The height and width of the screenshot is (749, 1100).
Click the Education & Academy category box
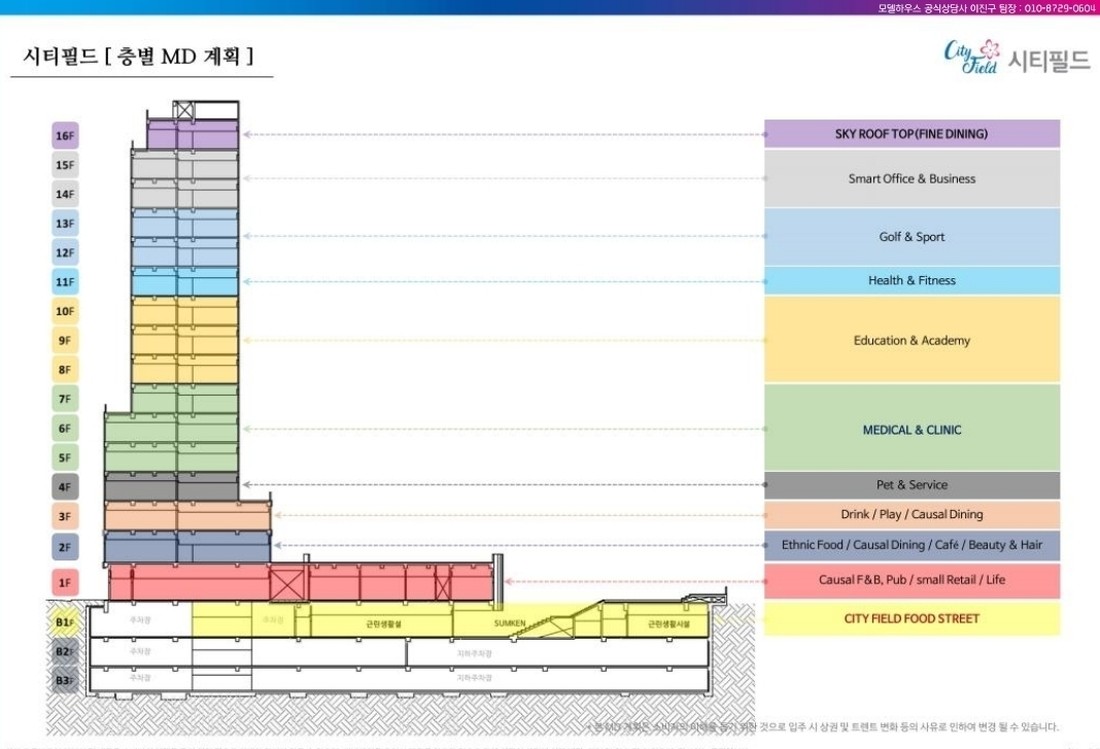pos(911,340)
